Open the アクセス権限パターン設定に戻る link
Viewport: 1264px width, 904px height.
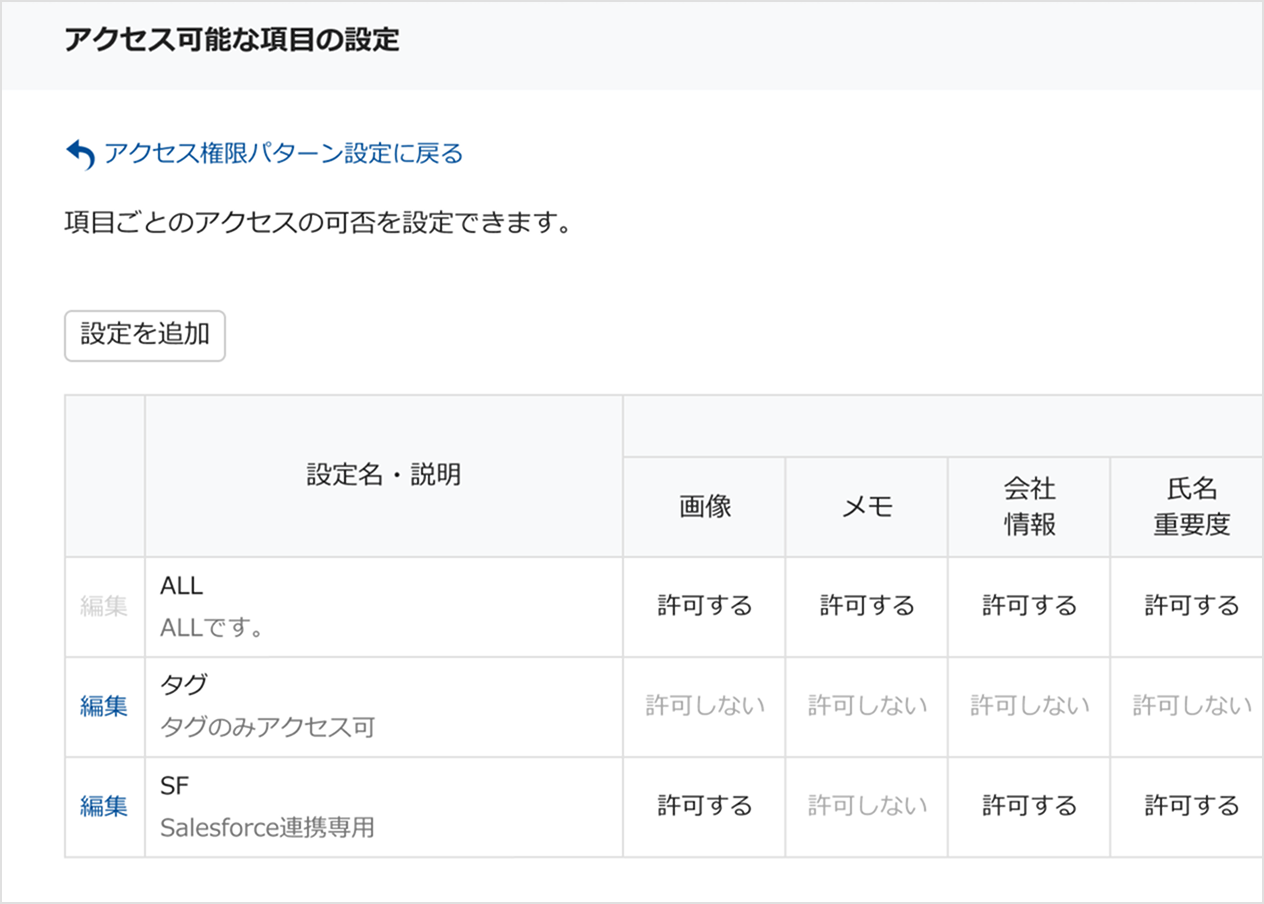(283, 154)
